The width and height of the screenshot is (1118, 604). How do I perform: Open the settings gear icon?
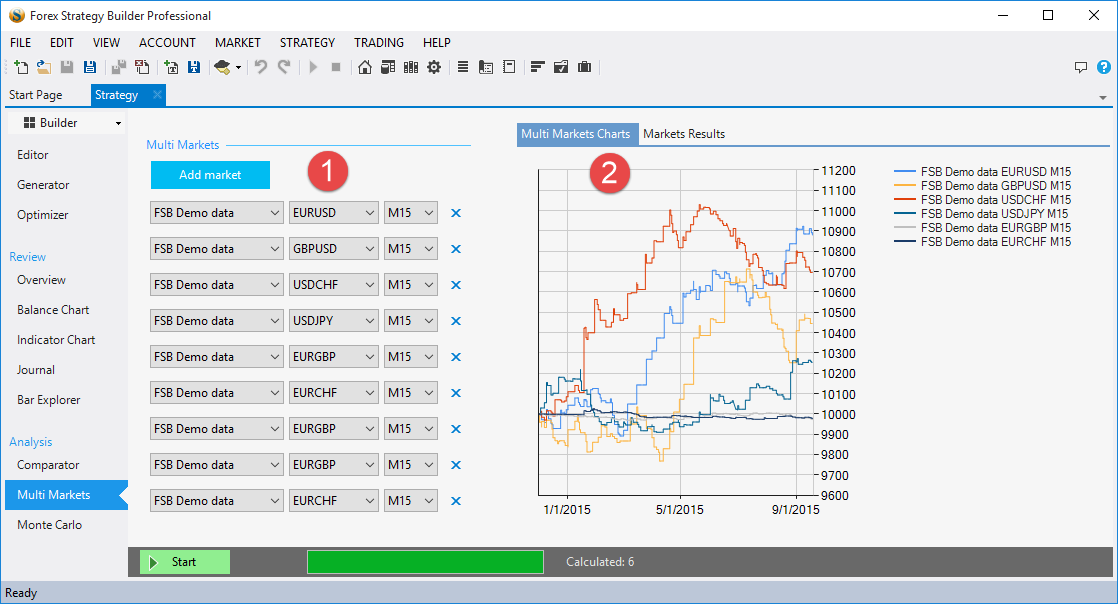434,67
